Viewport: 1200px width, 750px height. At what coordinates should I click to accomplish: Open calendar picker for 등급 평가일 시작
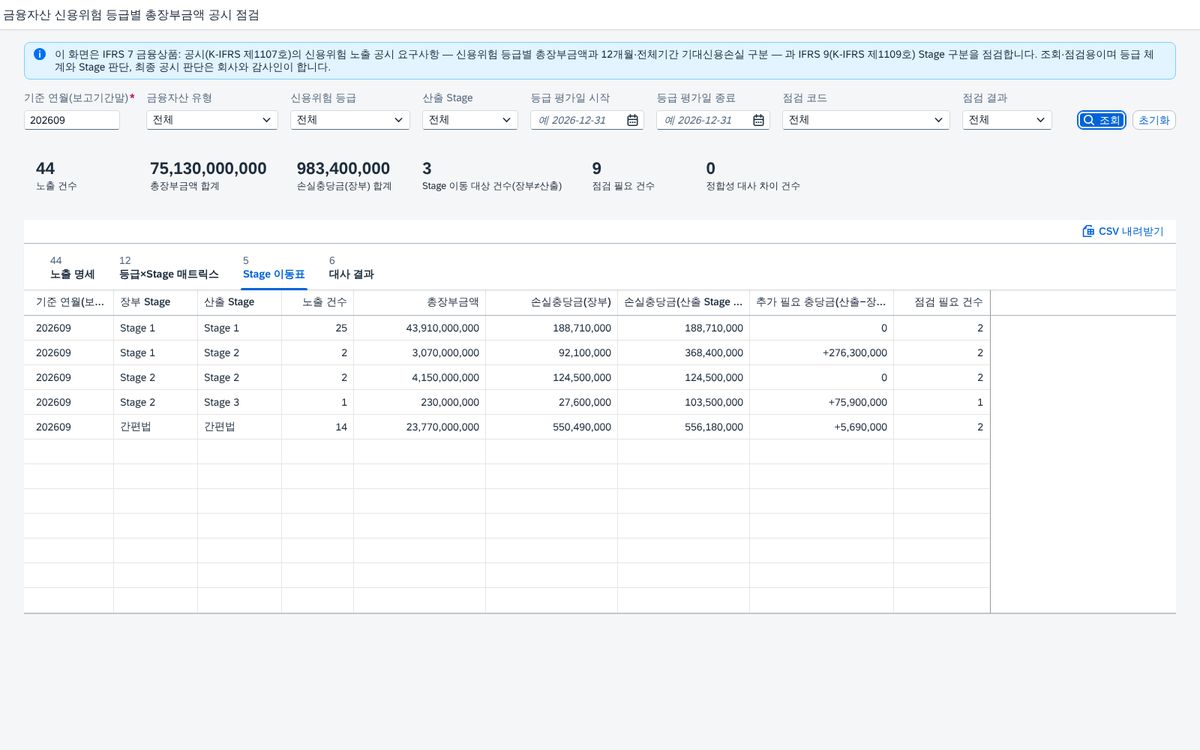(x=633, y=120)
